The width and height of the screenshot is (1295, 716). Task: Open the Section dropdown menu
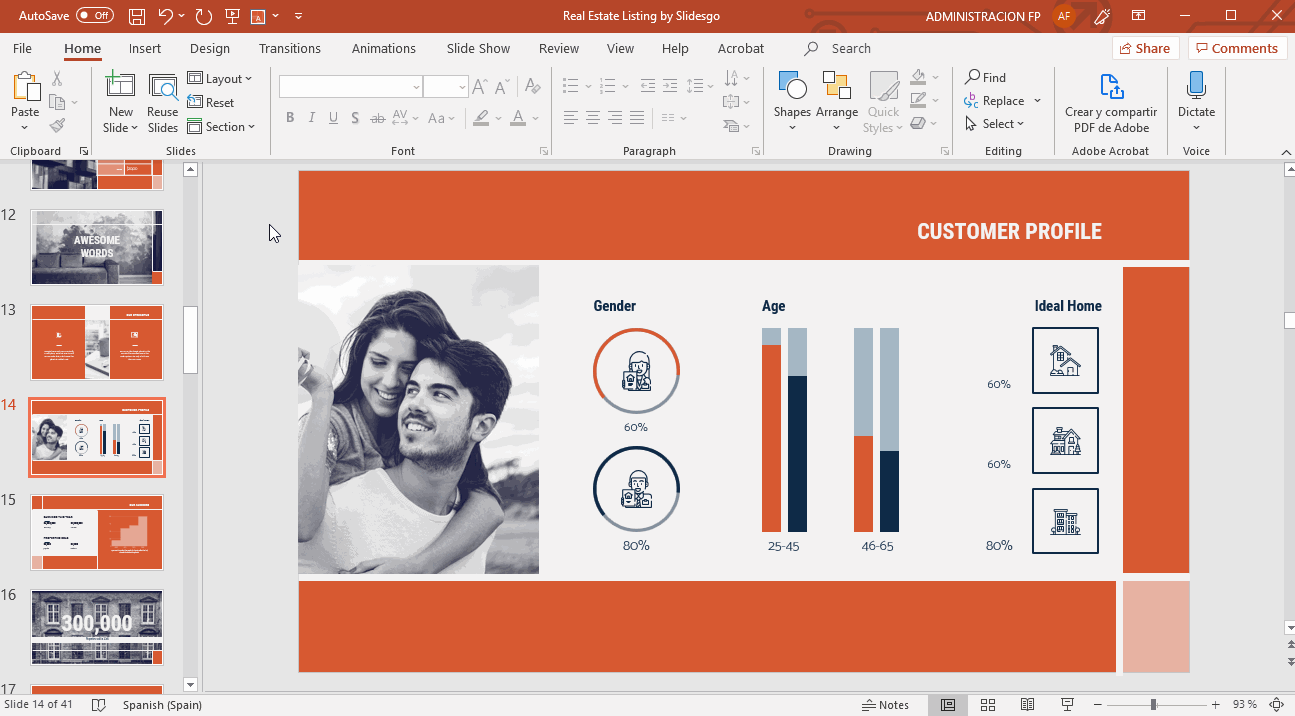pyautogui.click(x=222, y=127)
